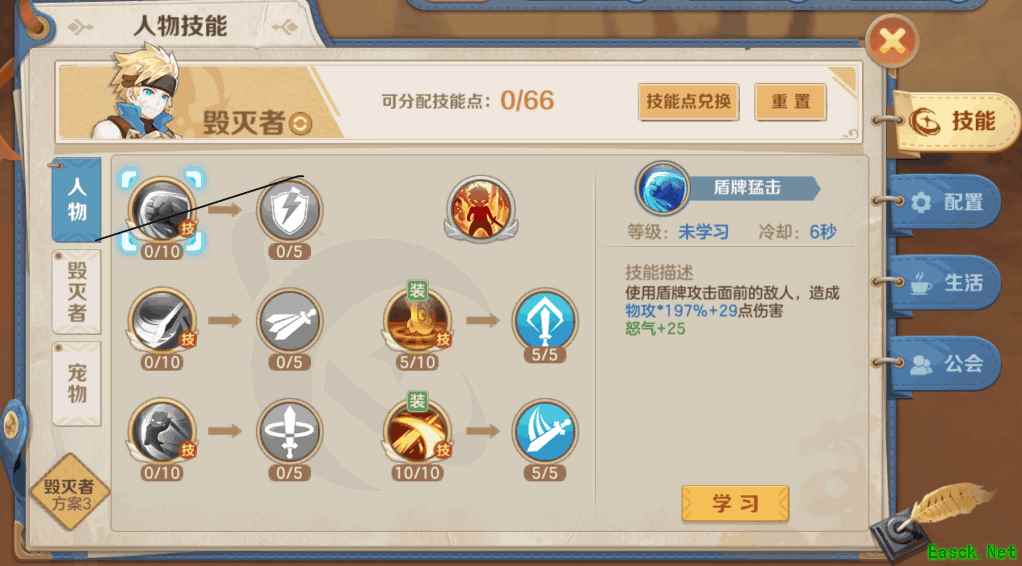
Task: Select the shield bash skill icon
Action: pyautogui.click(x=162, y=210)
